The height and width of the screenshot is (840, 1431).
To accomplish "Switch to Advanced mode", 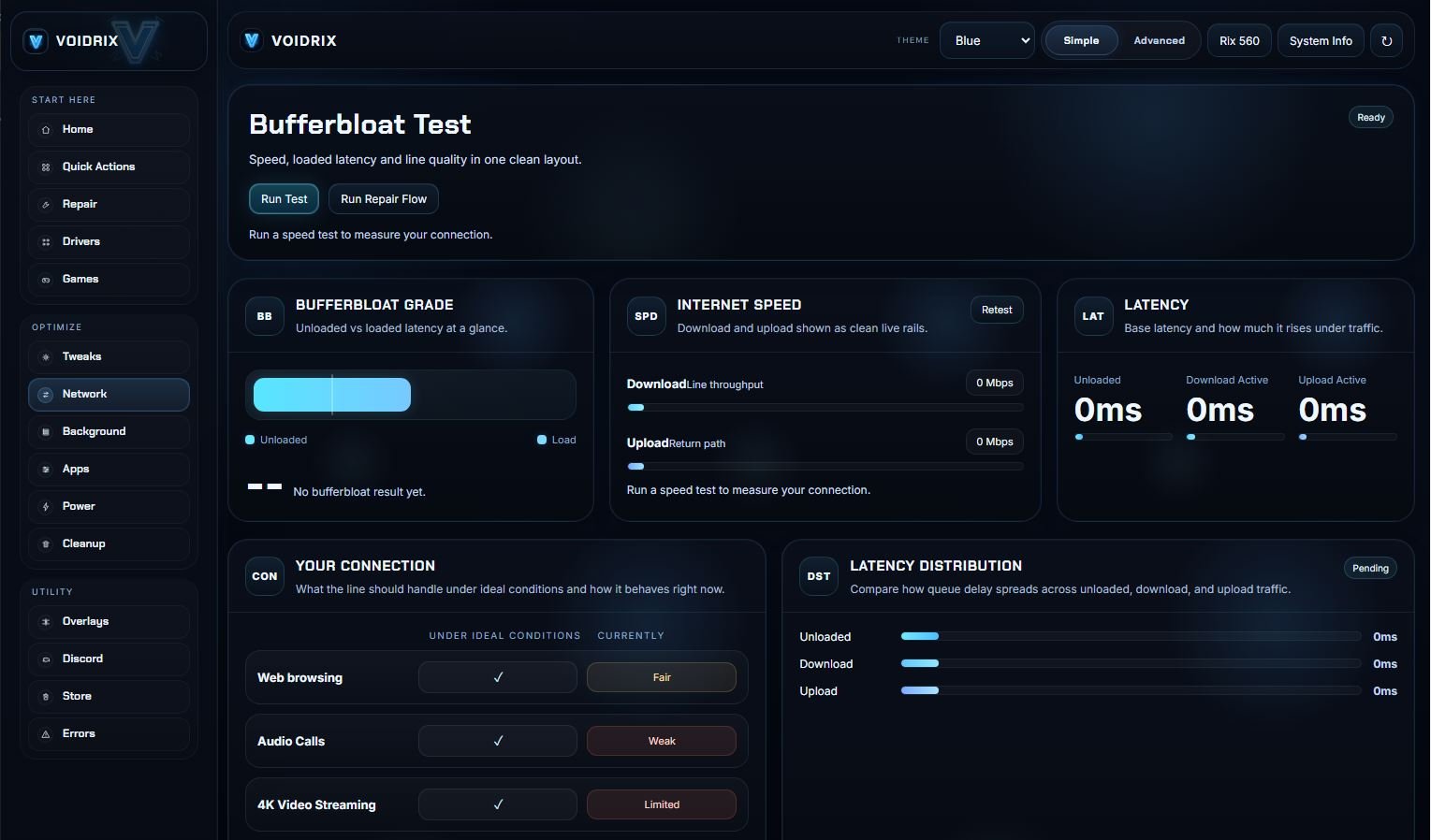I will click(x=1159, y=41).
